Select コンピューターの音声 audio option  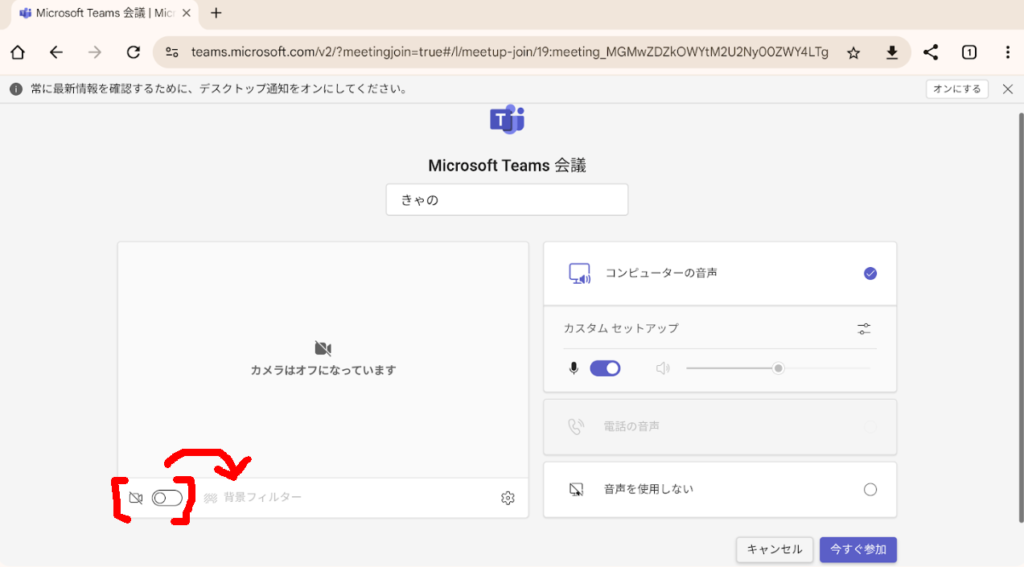click(x=720, y=274)
